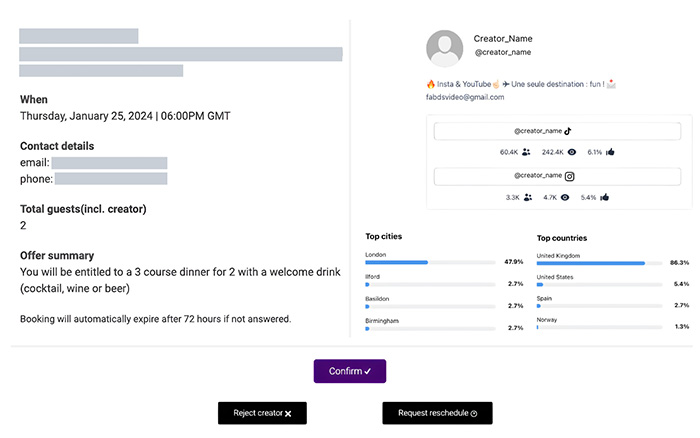
Task: Click Instagram followers icon beside 3.3K
Action: pos(528,198)
